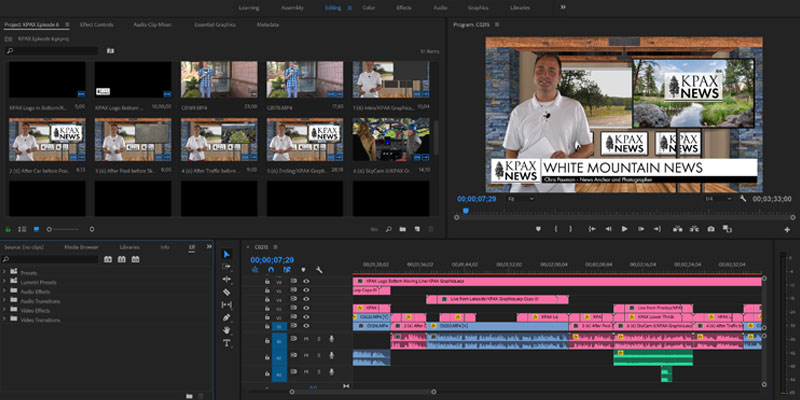Screen dimensions: 800x400
Task: Select the Track Select Forward tool
Action: coord(227,266)
